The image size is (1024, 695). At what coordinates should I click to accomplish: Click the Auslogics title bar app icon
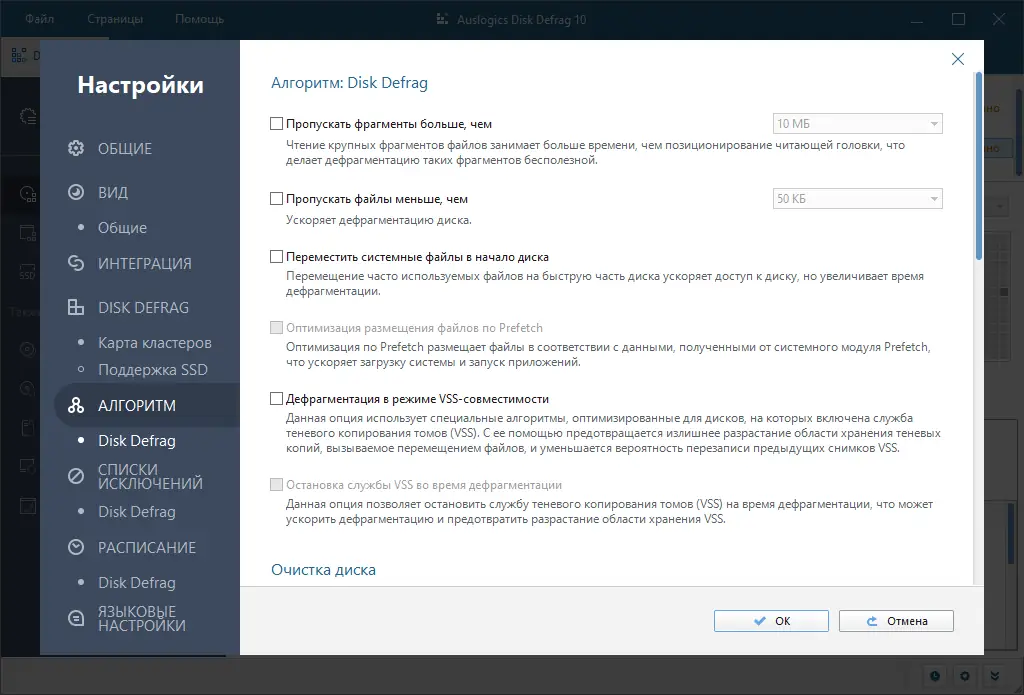coord(442,20)
